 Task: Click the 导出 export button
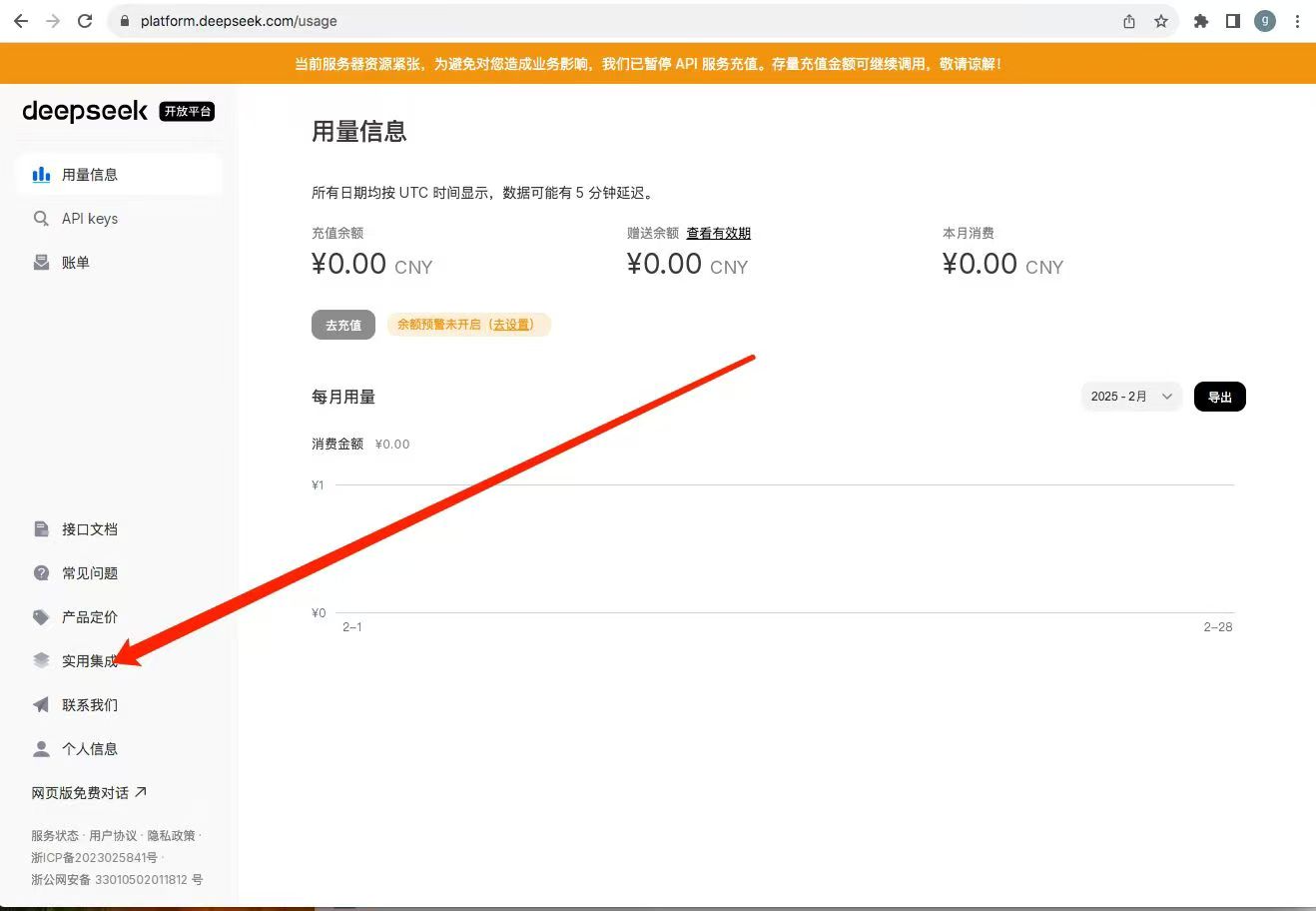[x=1219, y=396]
